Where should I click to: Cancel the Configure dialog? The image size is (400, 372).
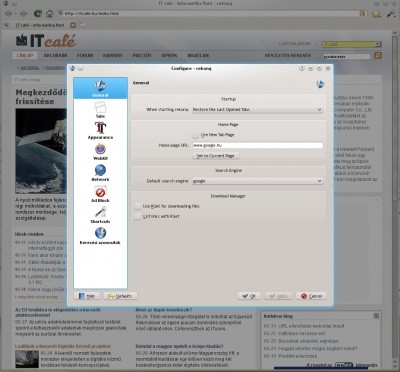311,296
